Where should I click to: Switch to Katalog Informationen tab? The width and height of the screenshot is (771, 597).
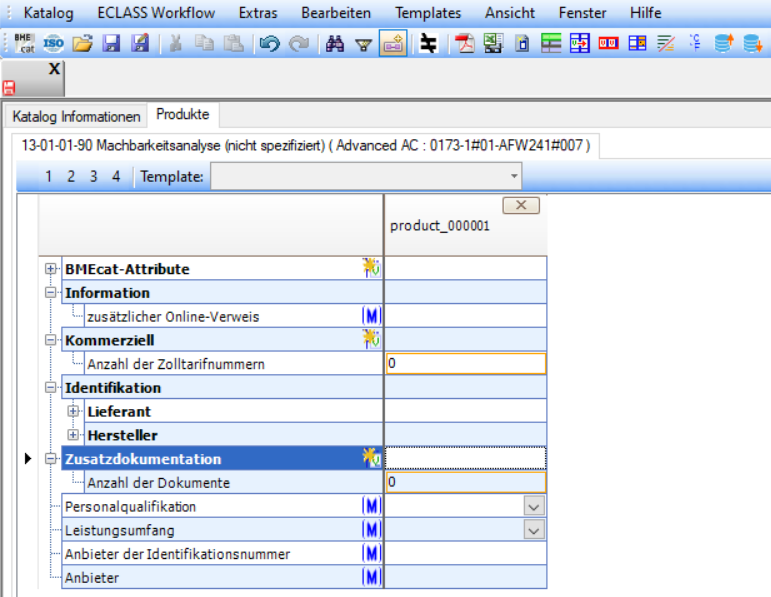point(76,117)
